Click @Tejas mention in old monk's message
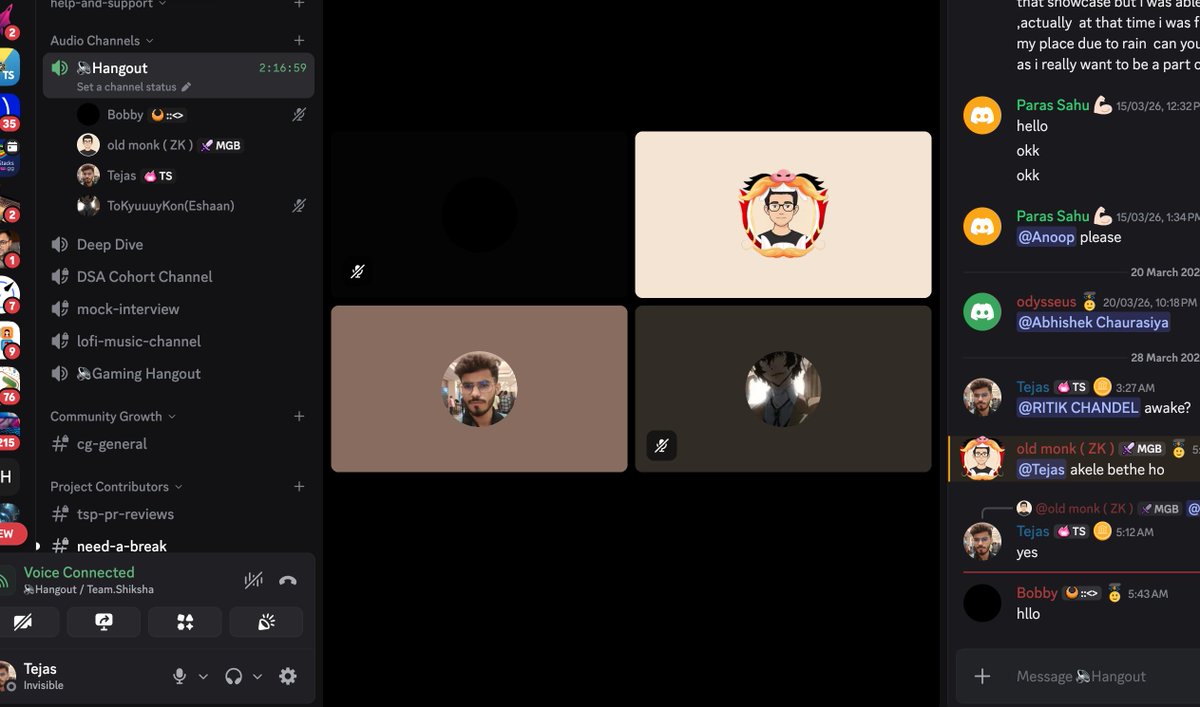The height and width of the screenshot is (707, 1200). click(1041, 469)
